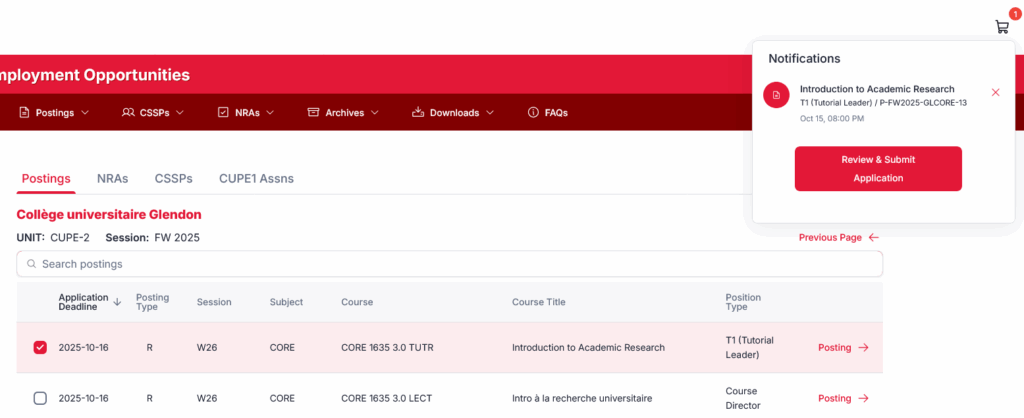The width and height of the screenshot is (1024, 418).
Task: Click the NRAs checkmark icon in navbar
Action: [223, 112]
